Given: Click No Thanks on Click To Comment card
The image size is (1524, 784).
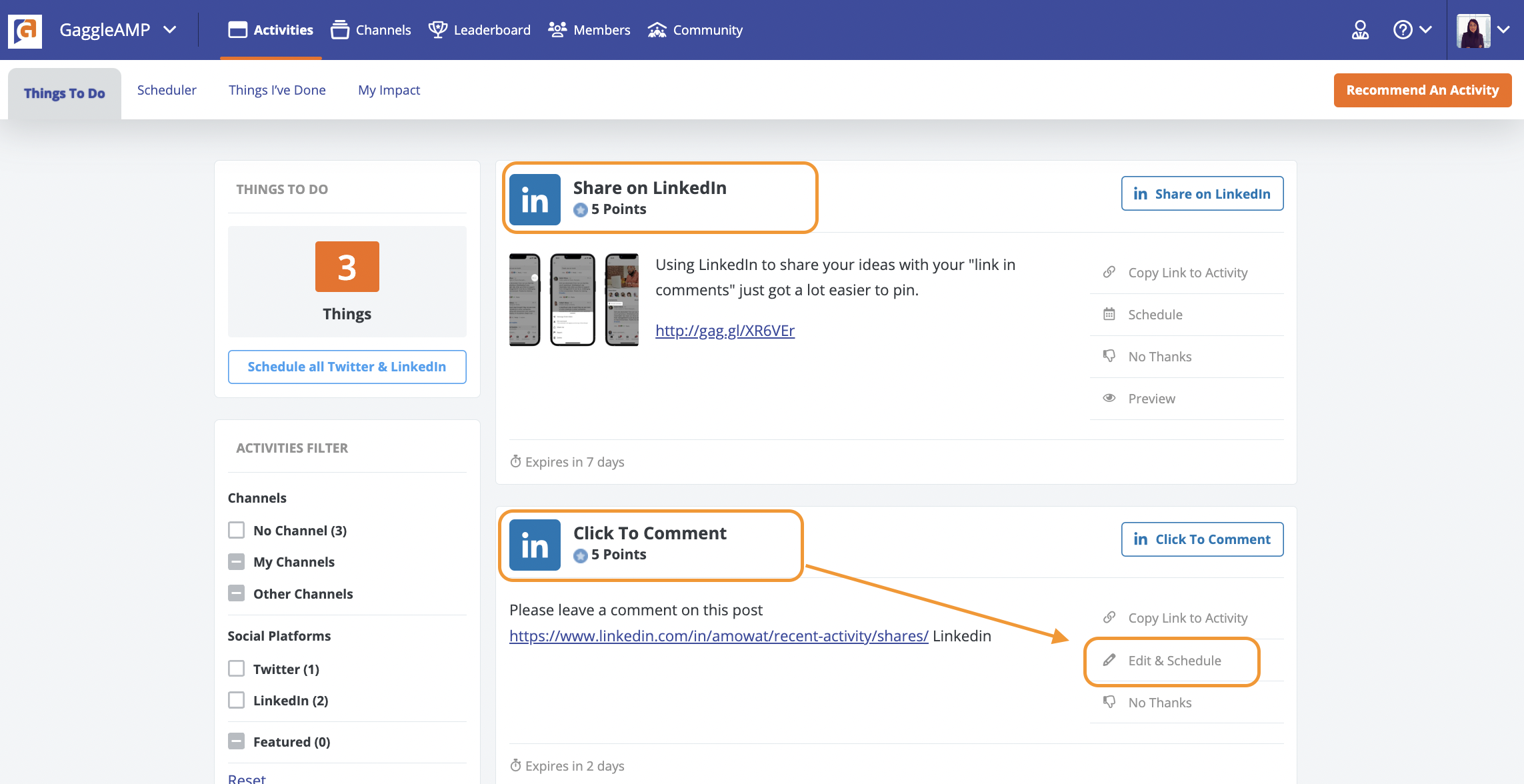Looking at the screenshot, I should click(x=1160, y=703).
